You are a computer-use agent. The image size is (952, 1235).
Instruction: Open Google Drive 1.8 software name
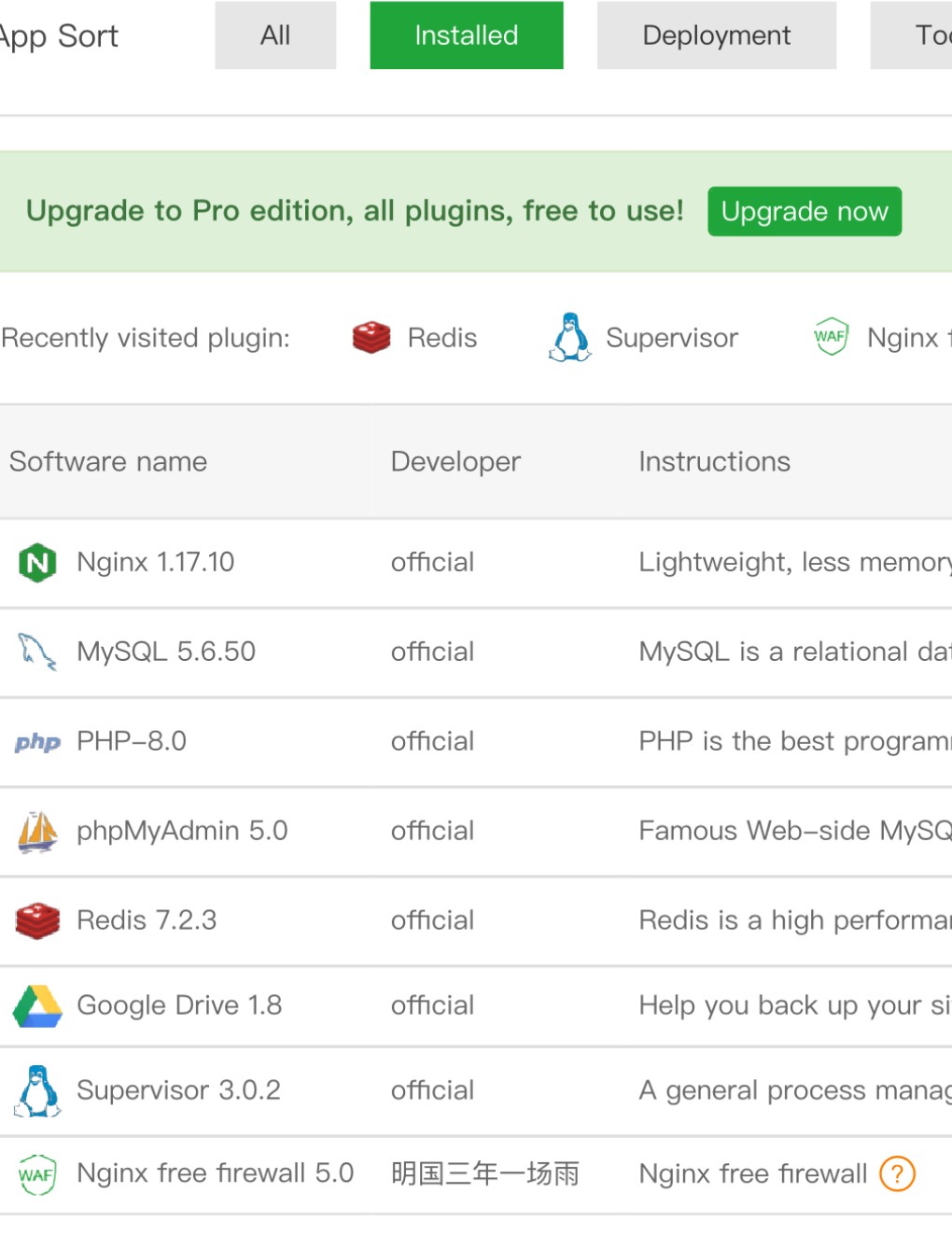click(x=178, y=1005)
